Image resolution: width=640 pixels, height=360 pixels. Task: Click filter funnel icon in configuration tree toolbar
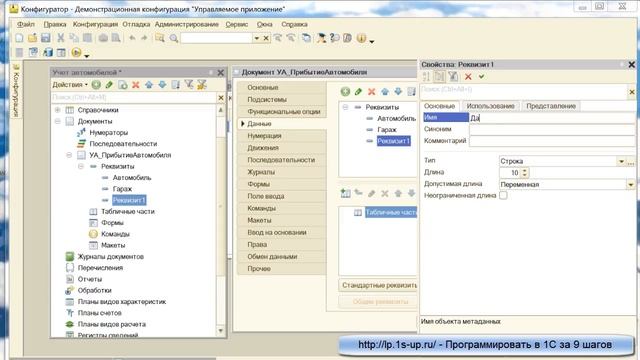click(189, 84)
